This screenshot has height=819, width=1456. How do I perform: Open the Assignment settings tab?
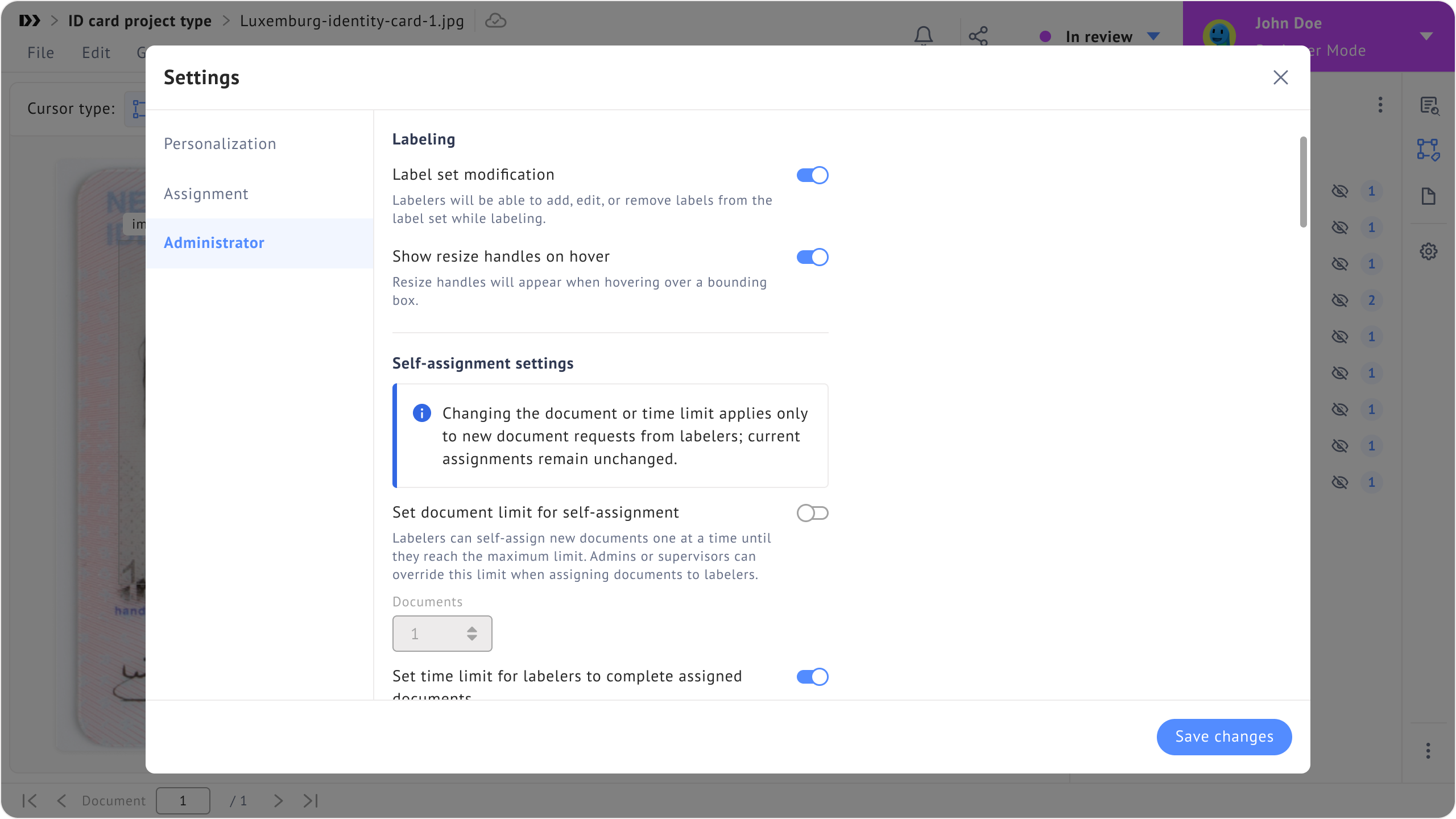tap(206, 194)
